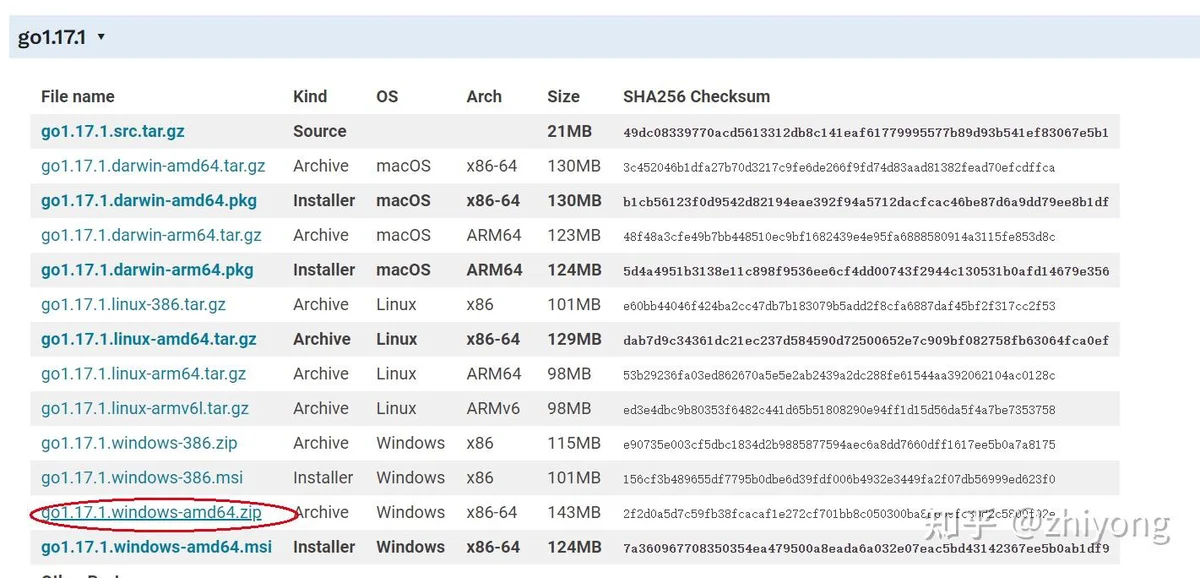Select the src.tar.gz checksum text
This screenshot has width=1200, height=578.
[865, 132]
